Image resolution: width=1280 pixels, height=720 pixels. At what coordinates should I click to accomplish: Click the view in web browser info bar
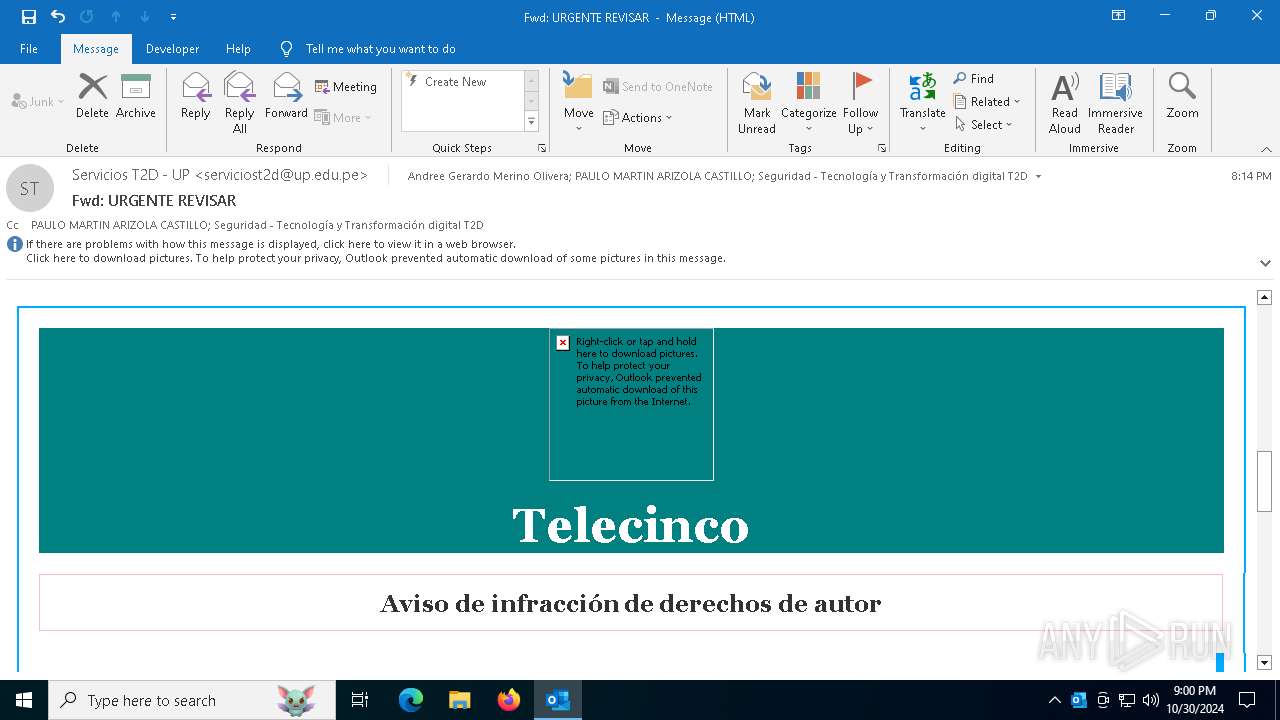coord(271,244)
